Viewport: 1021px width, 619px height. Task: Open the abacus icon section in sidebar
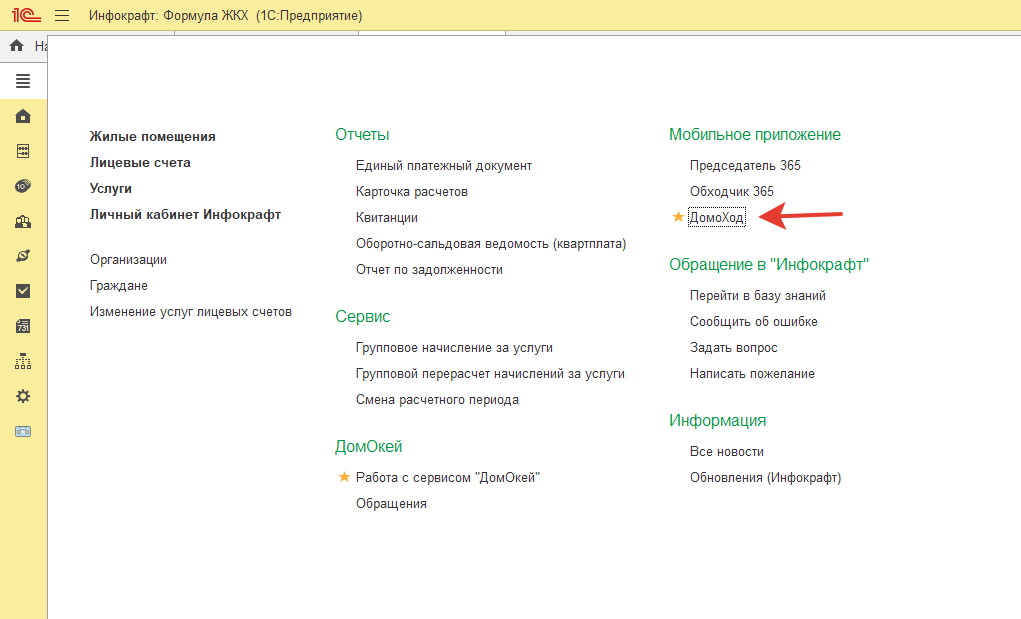(x=23, y=151)
